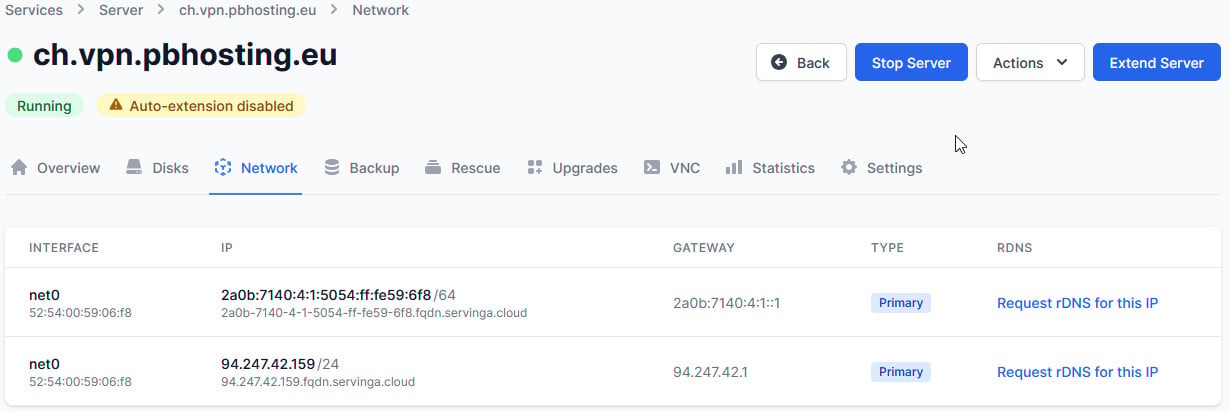Click the Settings gear icon
Screen dimensions: 1230x412
point(849,168)
